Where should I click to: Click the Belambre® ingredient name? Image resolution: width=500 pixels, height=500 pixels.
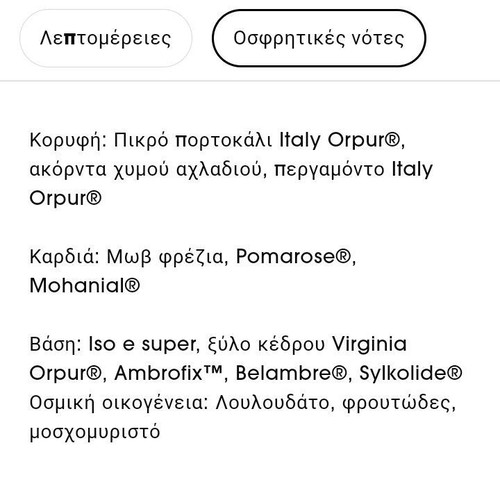(292, 373)
